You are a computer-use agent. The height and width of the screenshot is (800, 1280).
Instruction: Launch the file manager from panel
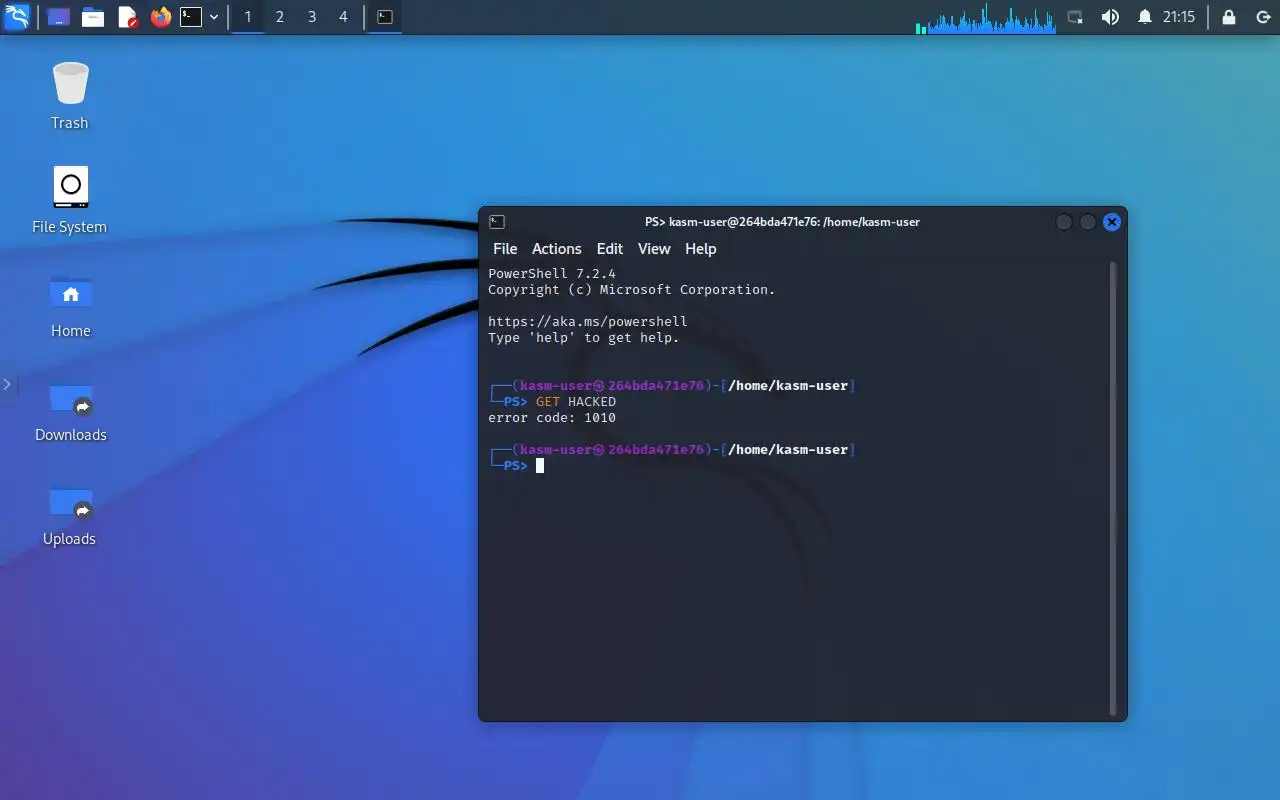[x=93, y=17]
